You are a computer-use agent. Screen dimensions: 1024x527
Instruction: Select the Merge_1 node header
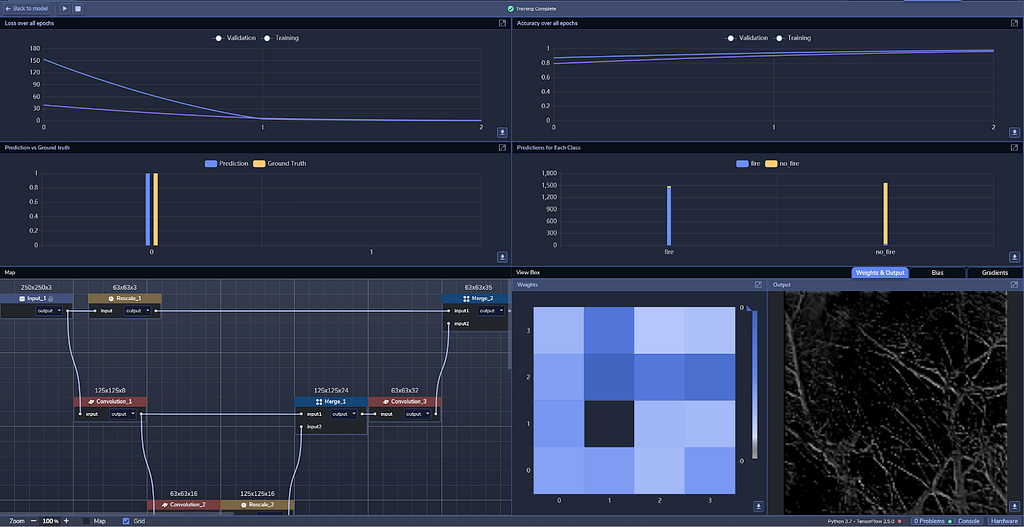pyautogui.click(x=331, y=401)
